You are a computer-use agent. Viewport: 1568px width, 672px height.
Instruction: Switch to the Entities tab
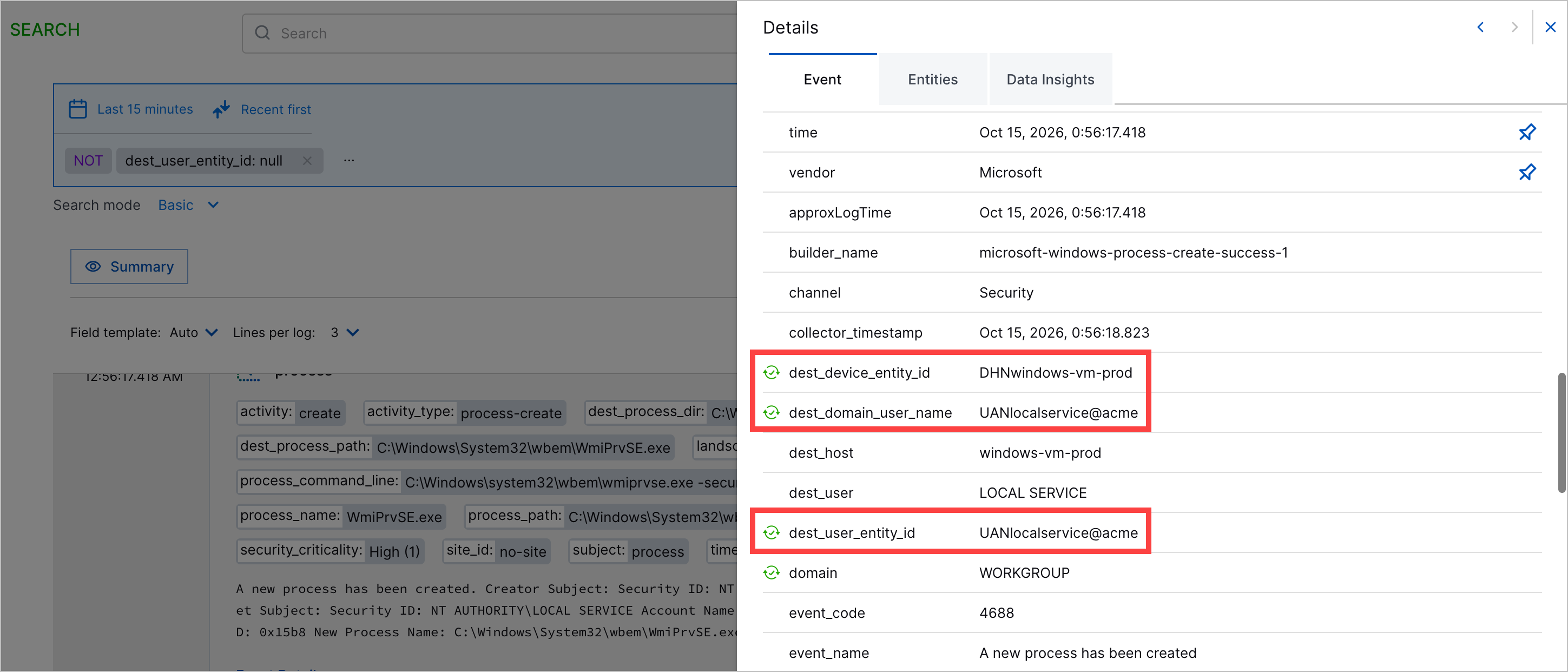coord(933,79)
